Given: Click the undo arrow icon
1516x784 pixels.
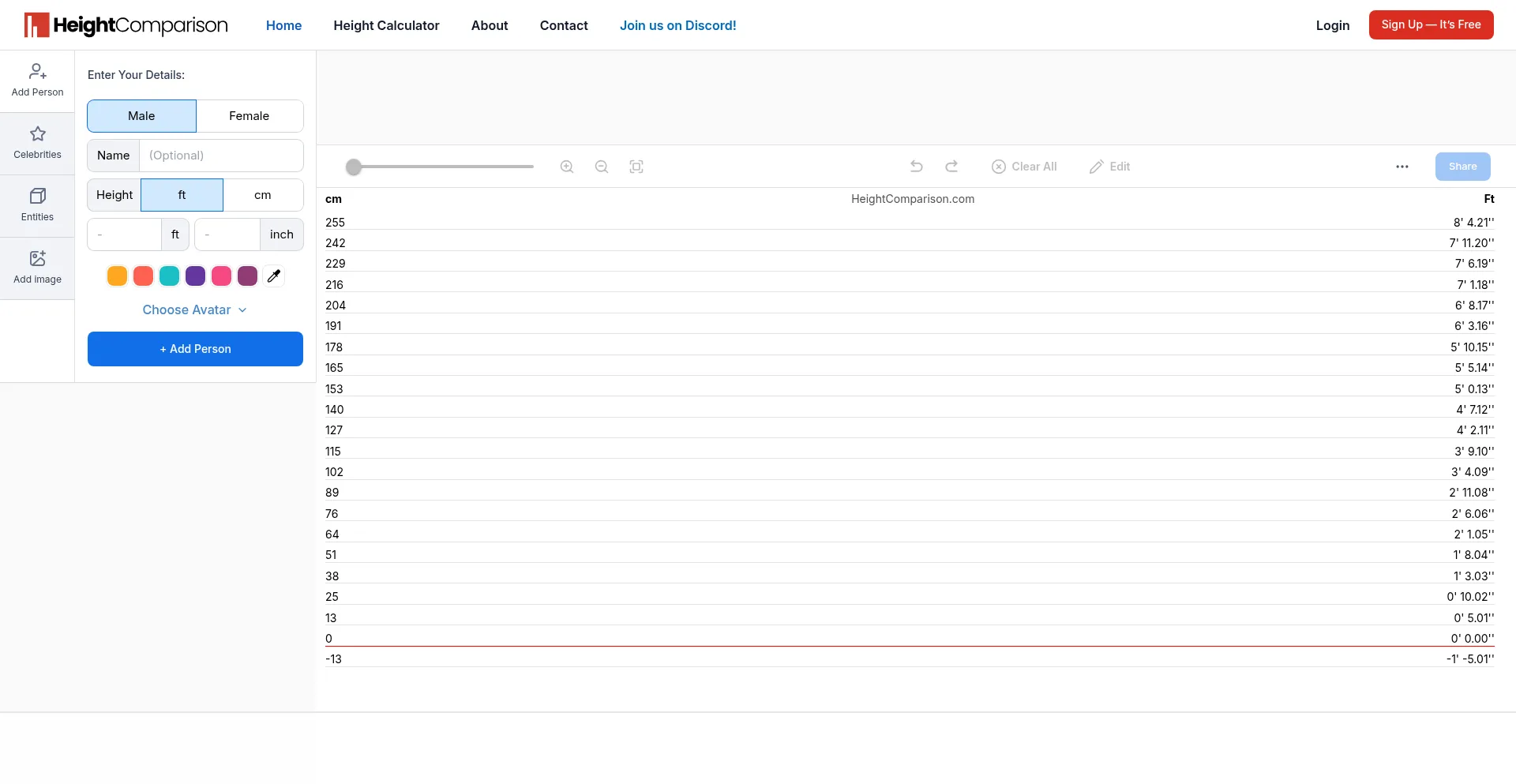Looking at the screenshot, I should click(x=917, y=167).
